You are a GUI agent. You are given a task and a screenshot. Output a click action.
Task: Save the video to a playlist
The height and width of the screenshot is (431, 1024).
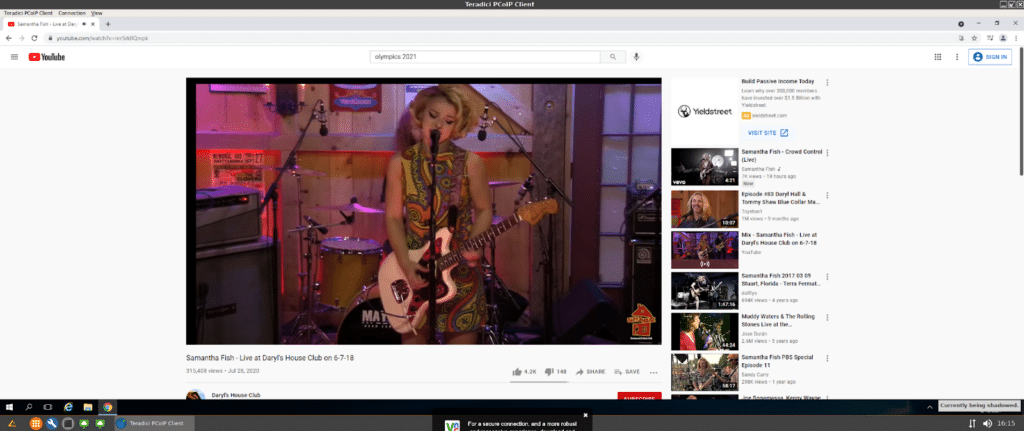point(627,372)
